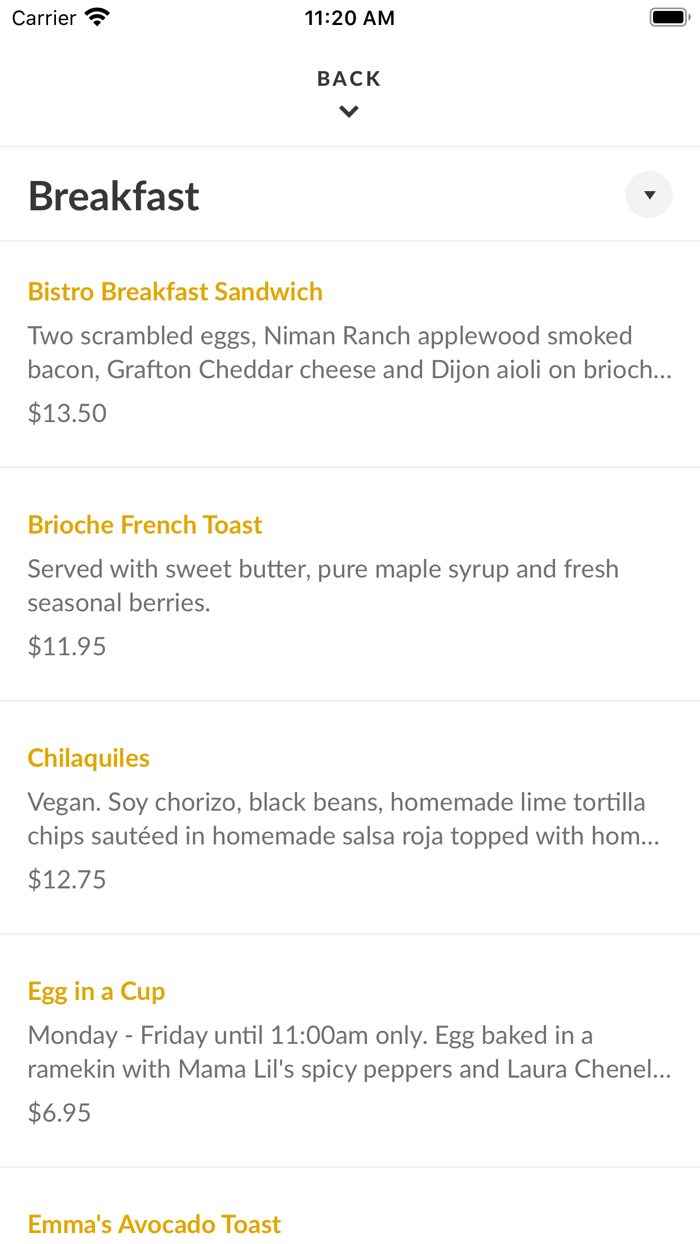Image resolution: width=700 pixels, height=1244 pixels.
Task: Select the Chilaquiles menu item
Action: (89, 758)
